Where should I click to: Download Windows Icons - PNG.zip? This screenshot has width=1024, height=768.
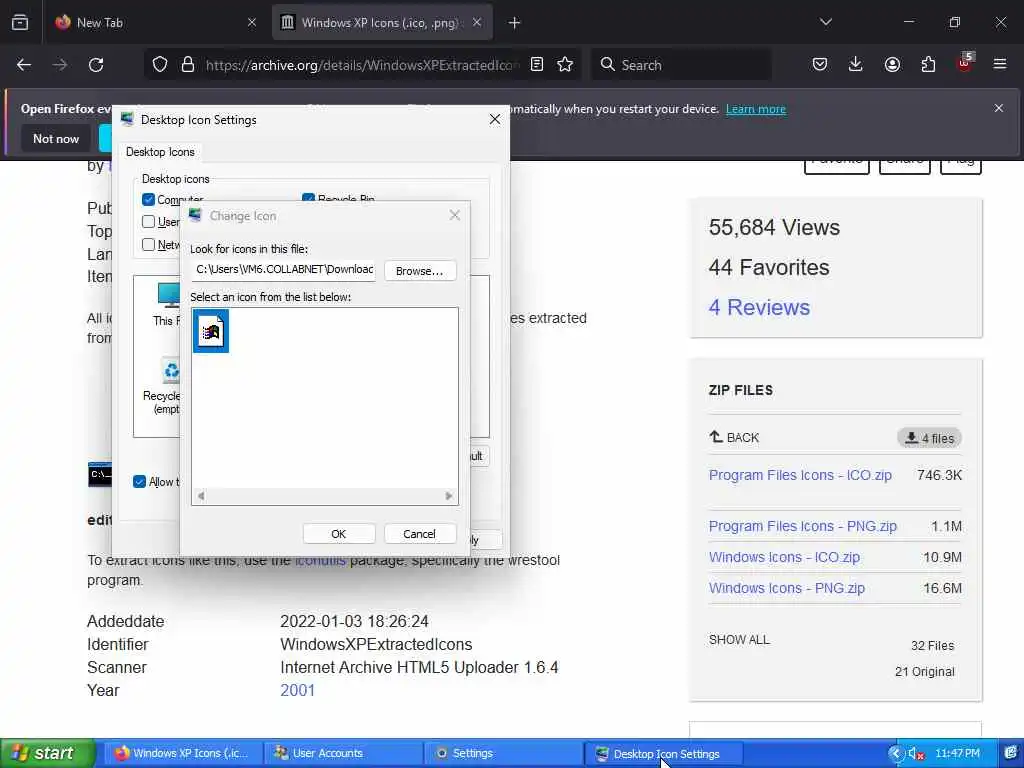(x=787, y=588)
